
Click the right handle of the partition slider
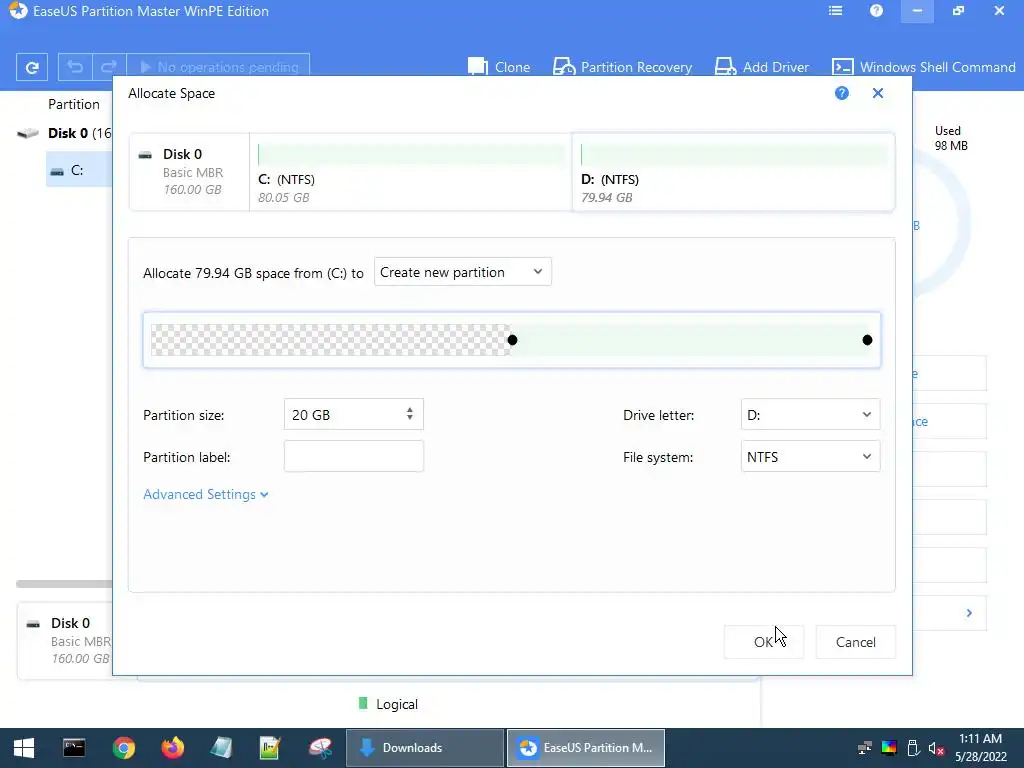(867, 340)
